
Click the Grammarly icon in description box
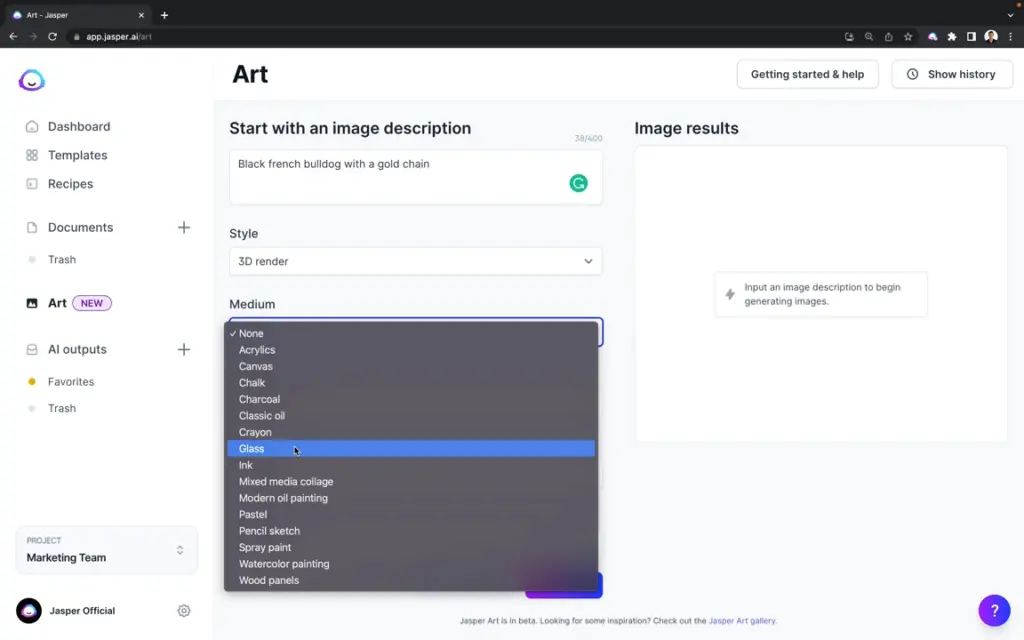[578, 183]
